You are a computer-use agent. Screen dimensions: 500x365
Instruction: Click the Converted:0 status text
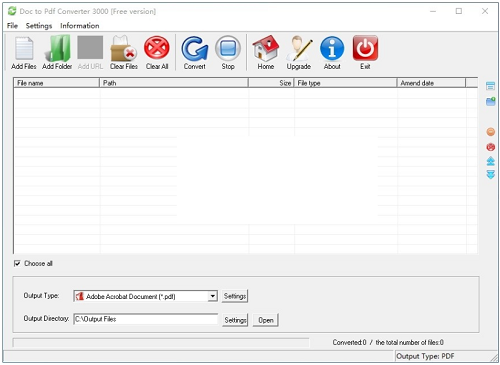pyautogui.click(x=349, y=342)
